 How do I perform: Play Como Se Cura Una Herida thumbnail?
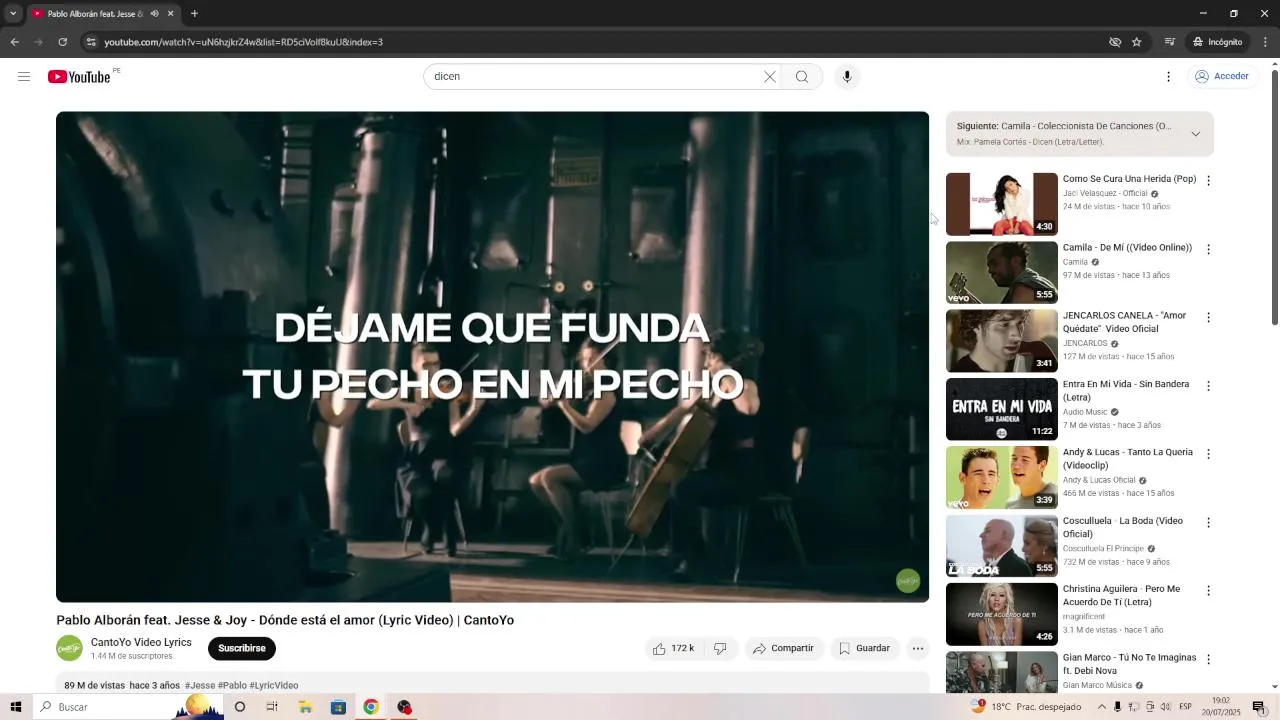tap(1002, 204)
